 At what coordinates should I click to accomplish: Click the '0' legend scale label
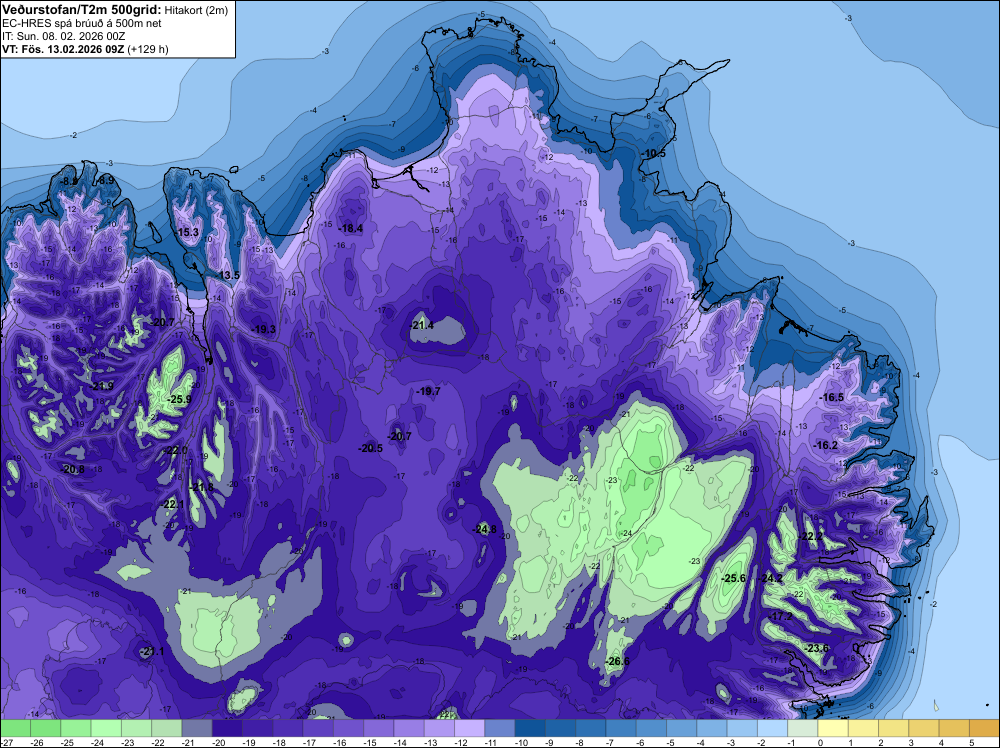coord(819,742)
